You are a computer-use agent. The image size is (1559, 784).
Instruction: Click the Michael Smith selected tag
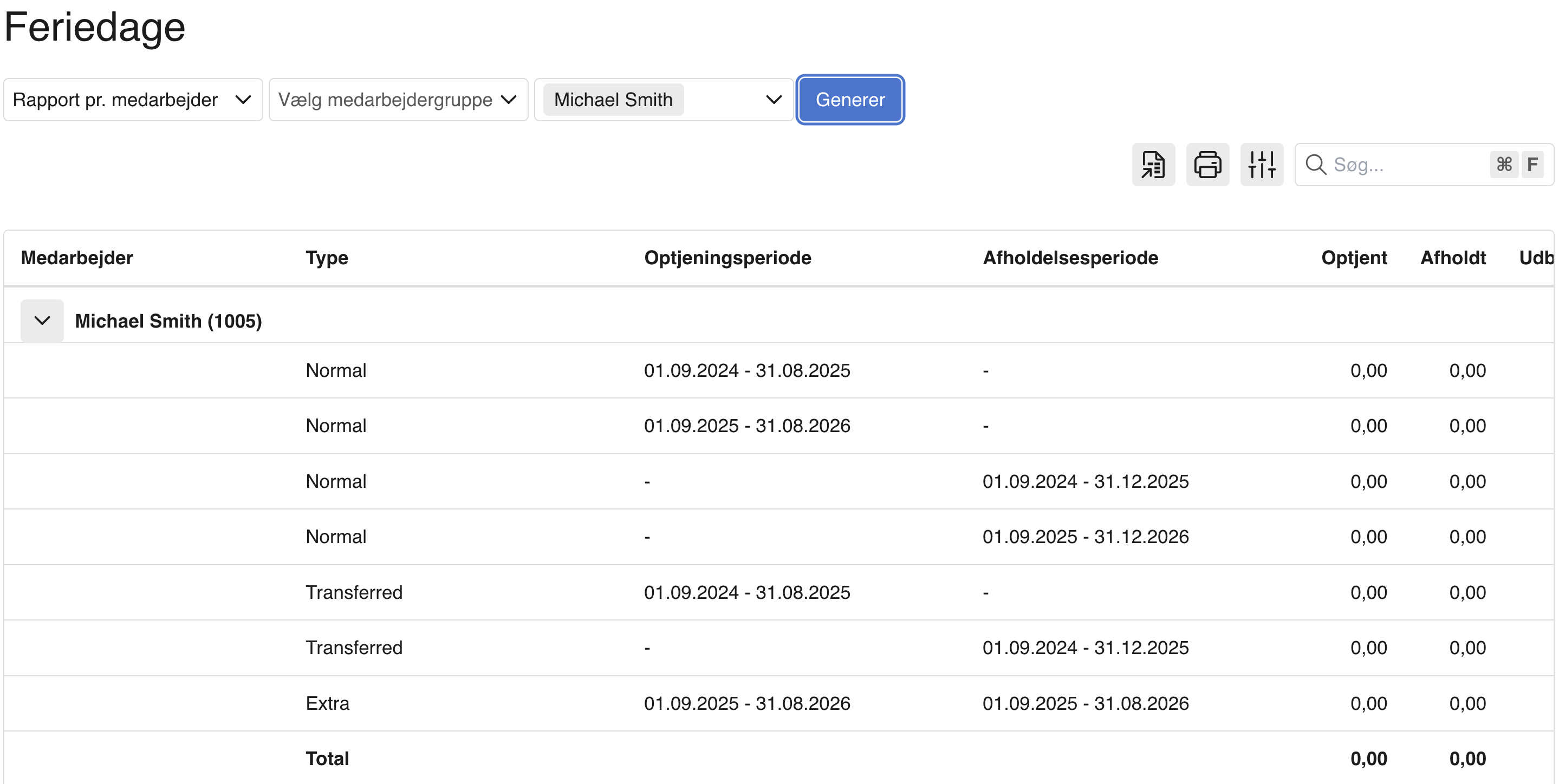click(613, 100)
